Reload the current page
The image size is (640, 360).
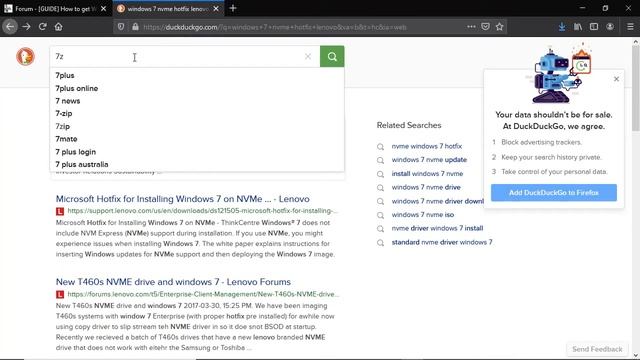tap(42, 27)
